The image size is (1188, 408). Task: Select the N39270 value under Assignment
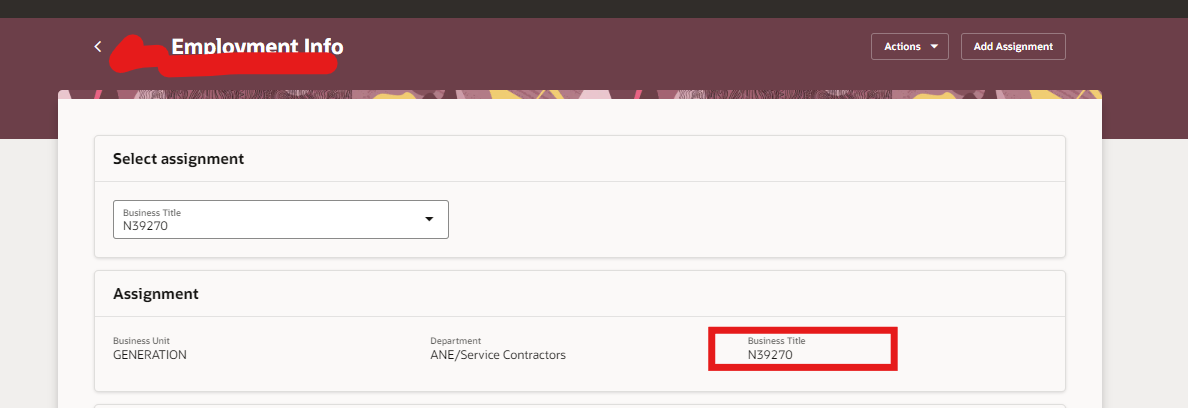point(770,354)
